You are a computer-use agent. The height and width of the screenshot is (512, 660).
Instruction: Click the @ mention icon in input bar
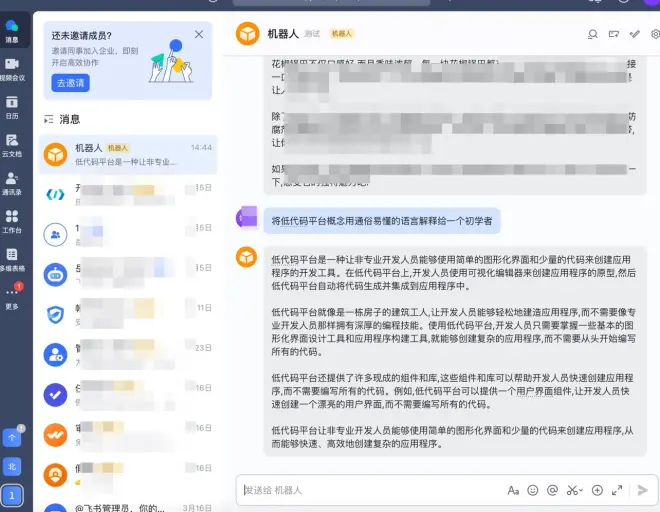coord(552,490)
